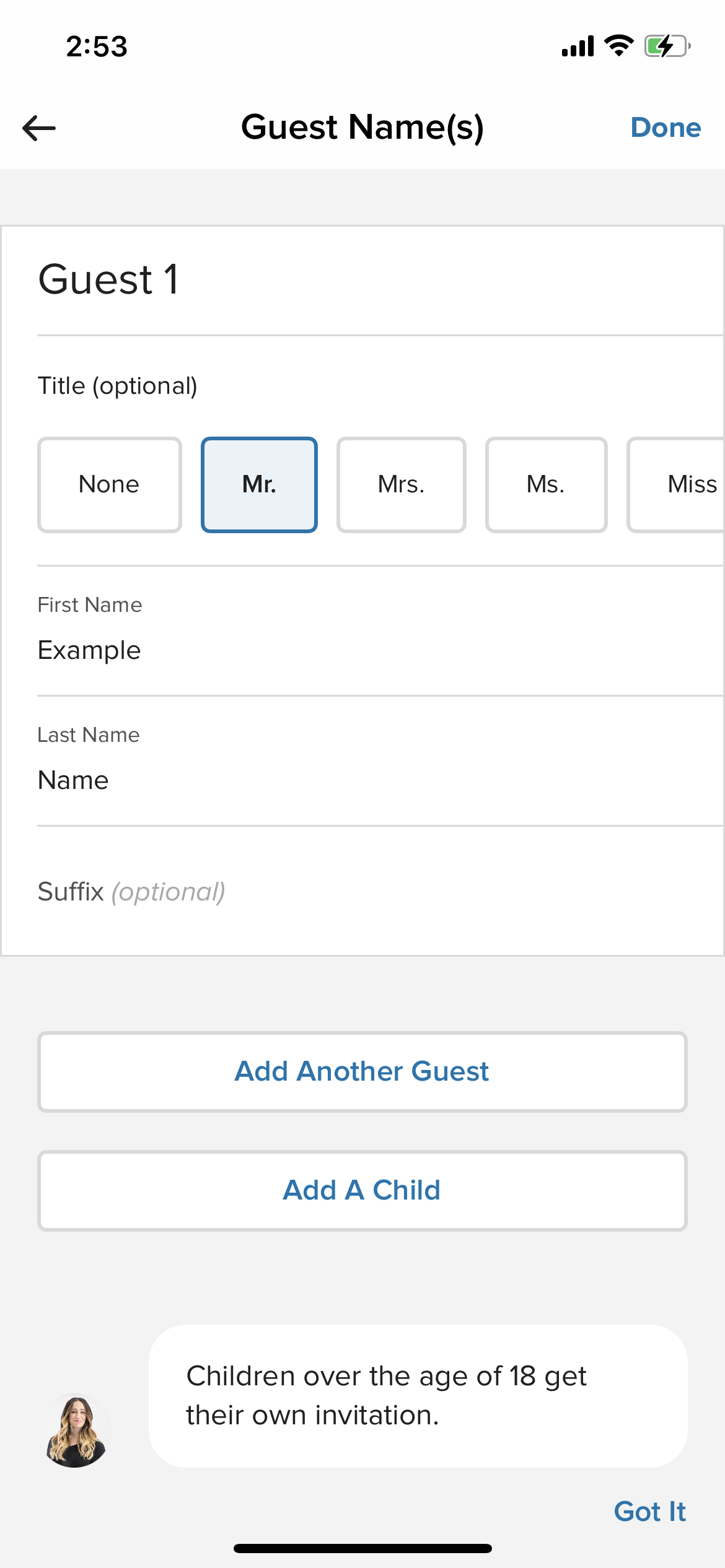Tap the back arrow icon
Image resolution: width=725 pixels, height=1568 pixels.
point(39,128)
